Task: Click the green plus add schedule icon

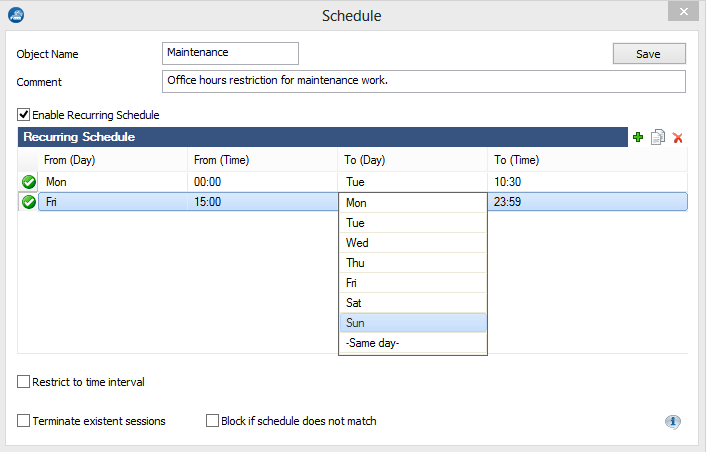Action: [638, 137]
